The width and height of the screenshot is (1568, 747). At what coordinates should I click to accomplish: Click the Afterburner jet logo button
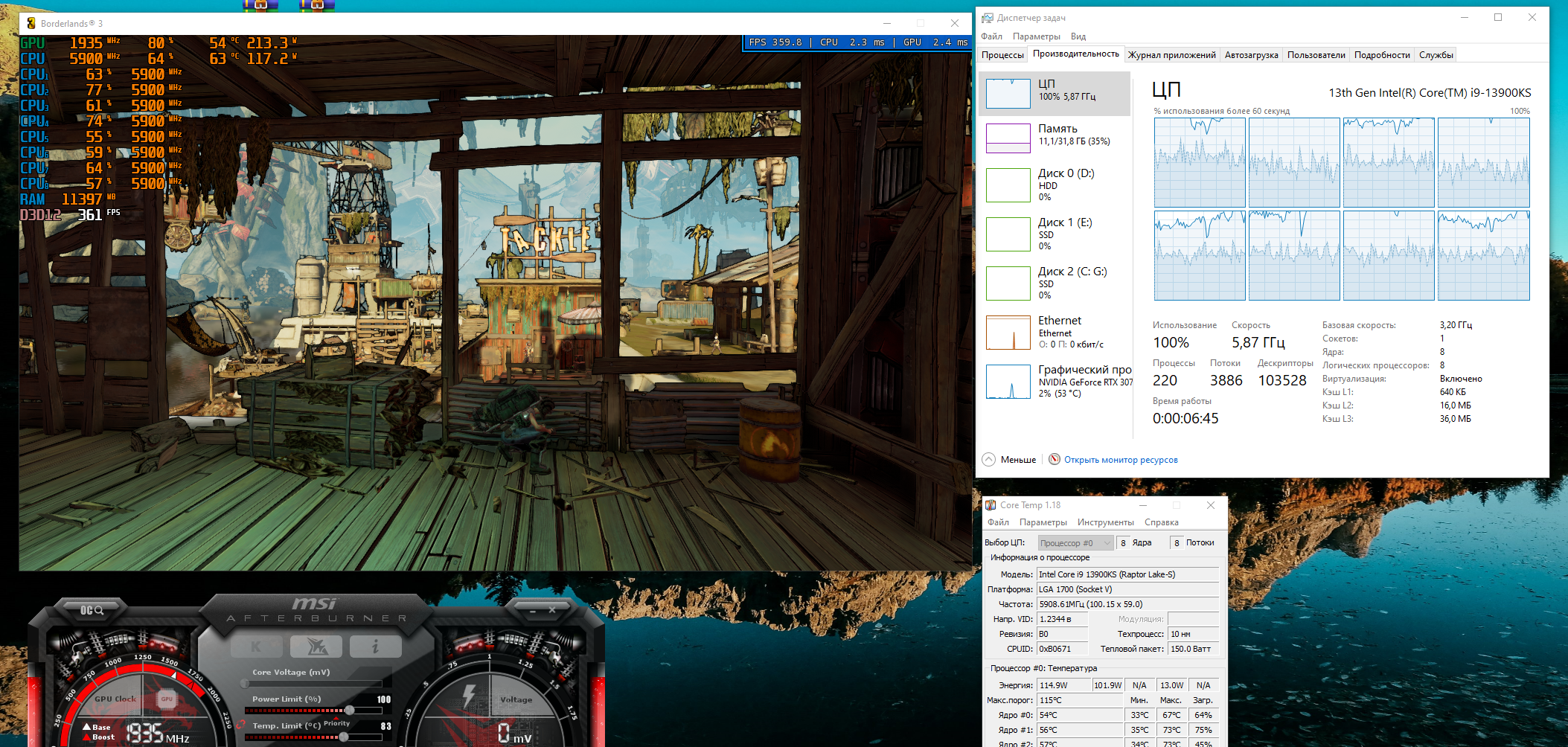pyautogui.click(x=316, y=647)
